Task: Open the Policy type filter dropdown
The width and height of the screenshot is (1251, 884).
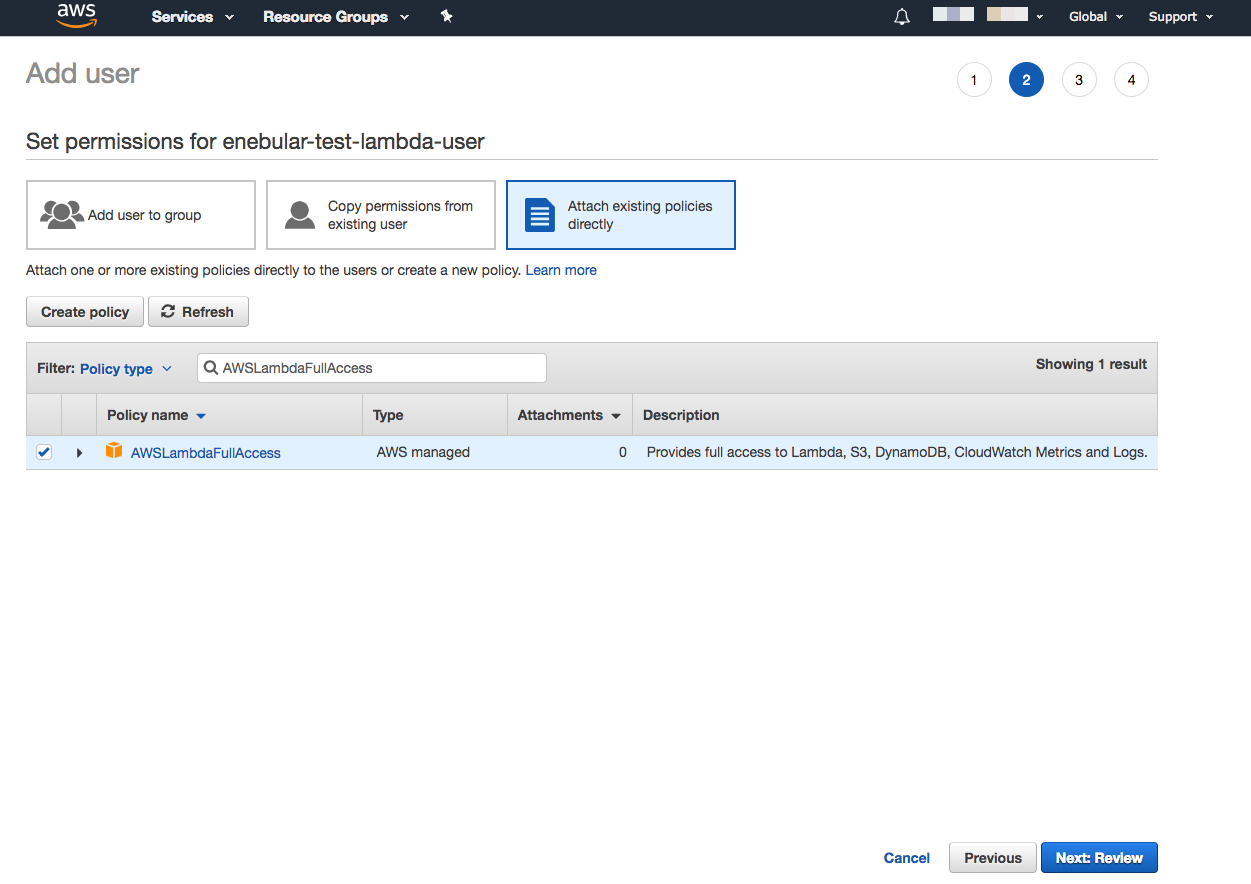Action: 125,369
